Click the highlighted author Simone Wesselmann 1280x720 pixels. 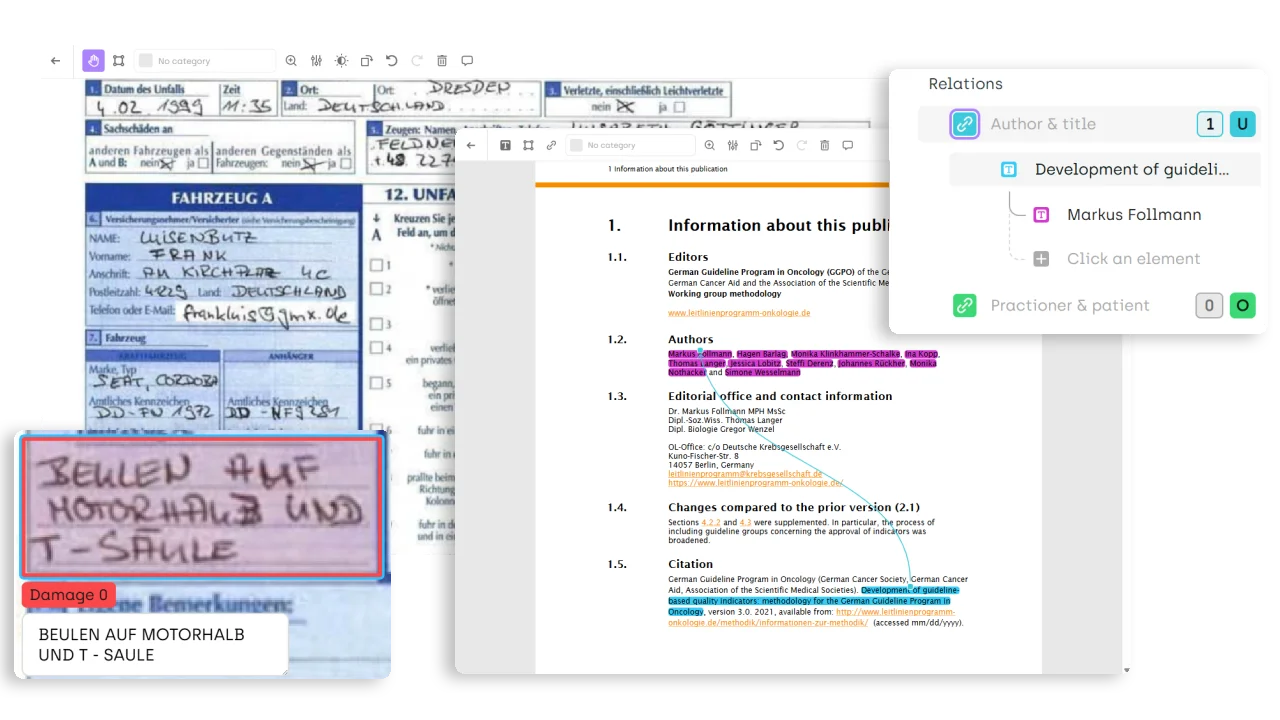click(762, 372)
